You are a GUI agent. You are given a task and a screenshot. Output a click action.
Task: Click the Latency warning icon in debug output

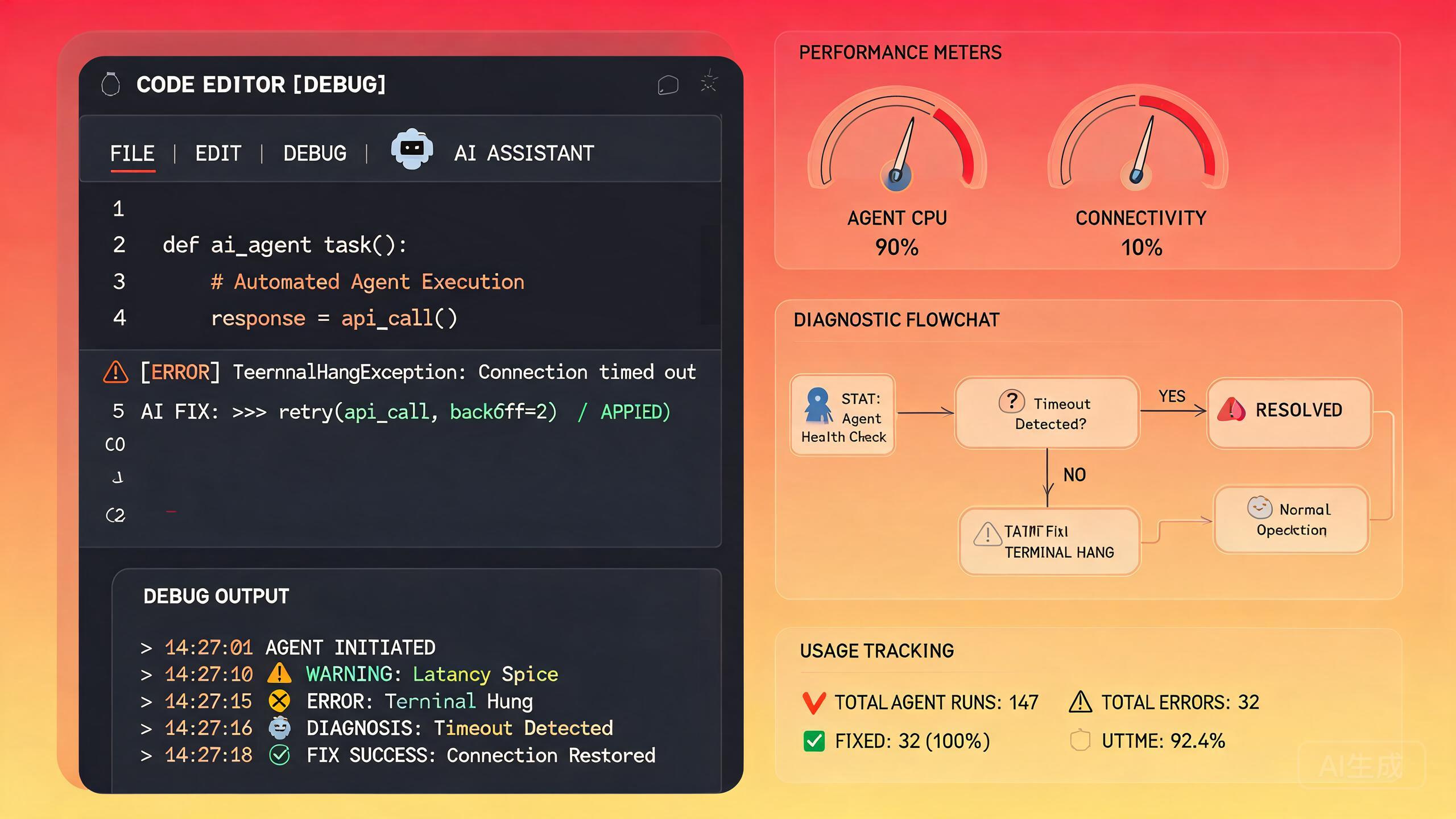(279, 673)
